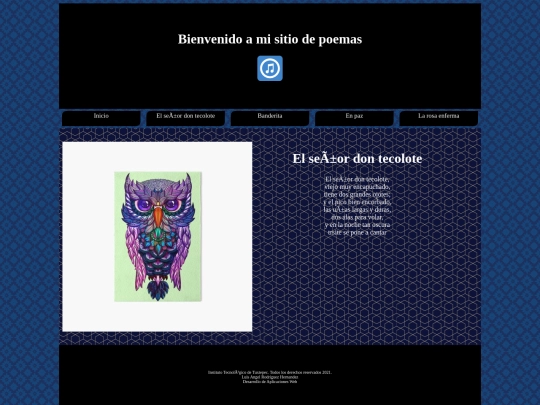Screen dimensions: 540x405
Task: Click the line 'y en la noche tan oscura'
Action: coord(357,225)
